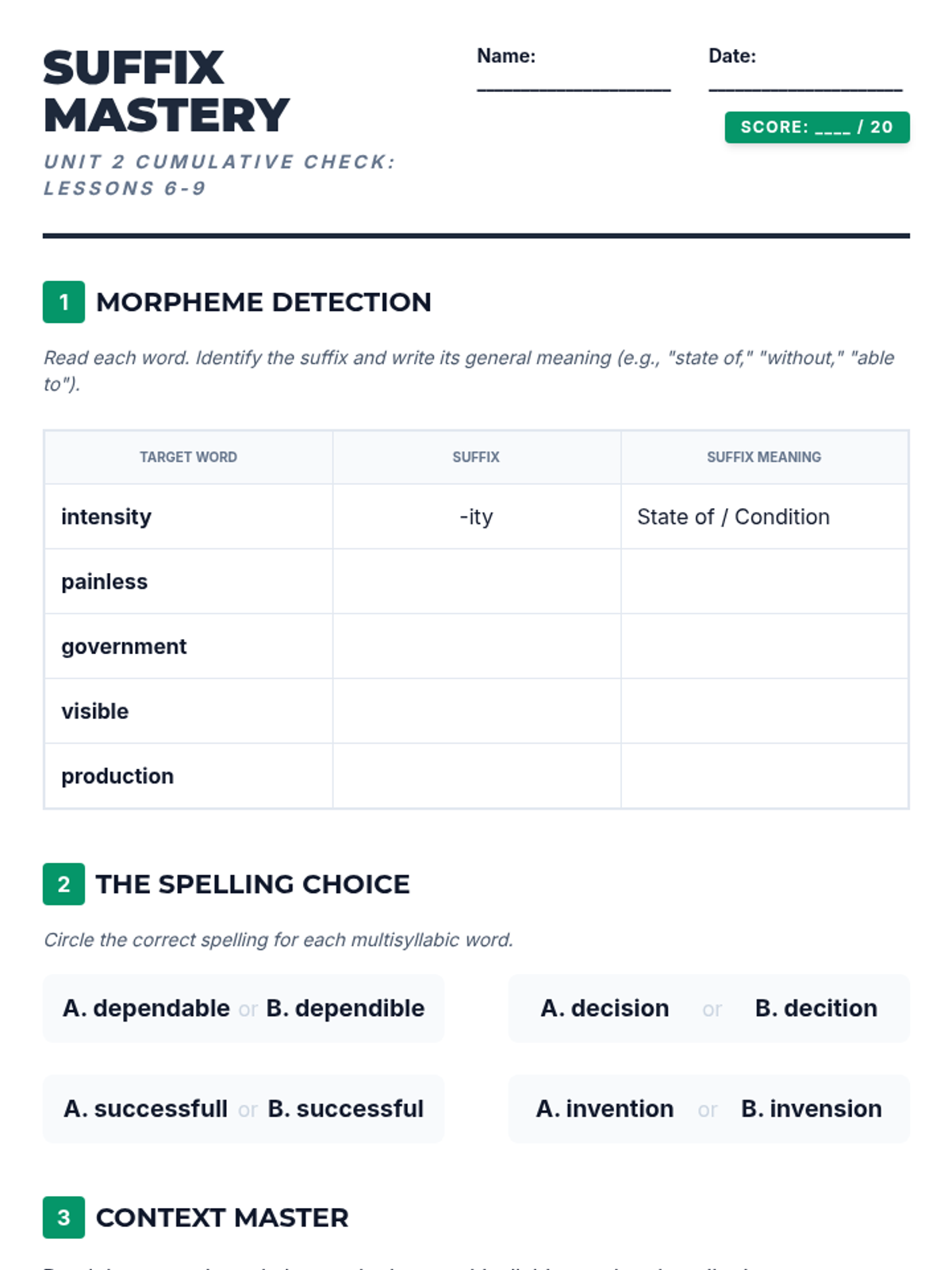Click the green section 2 number badge
Screen dimensions: 952x1270
[63, 884]
